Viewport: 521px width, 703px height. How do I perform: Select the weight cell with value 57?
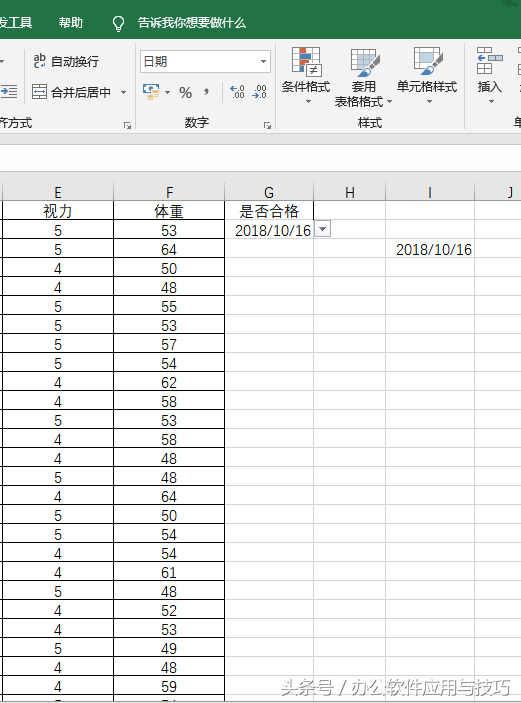(169, 344)
